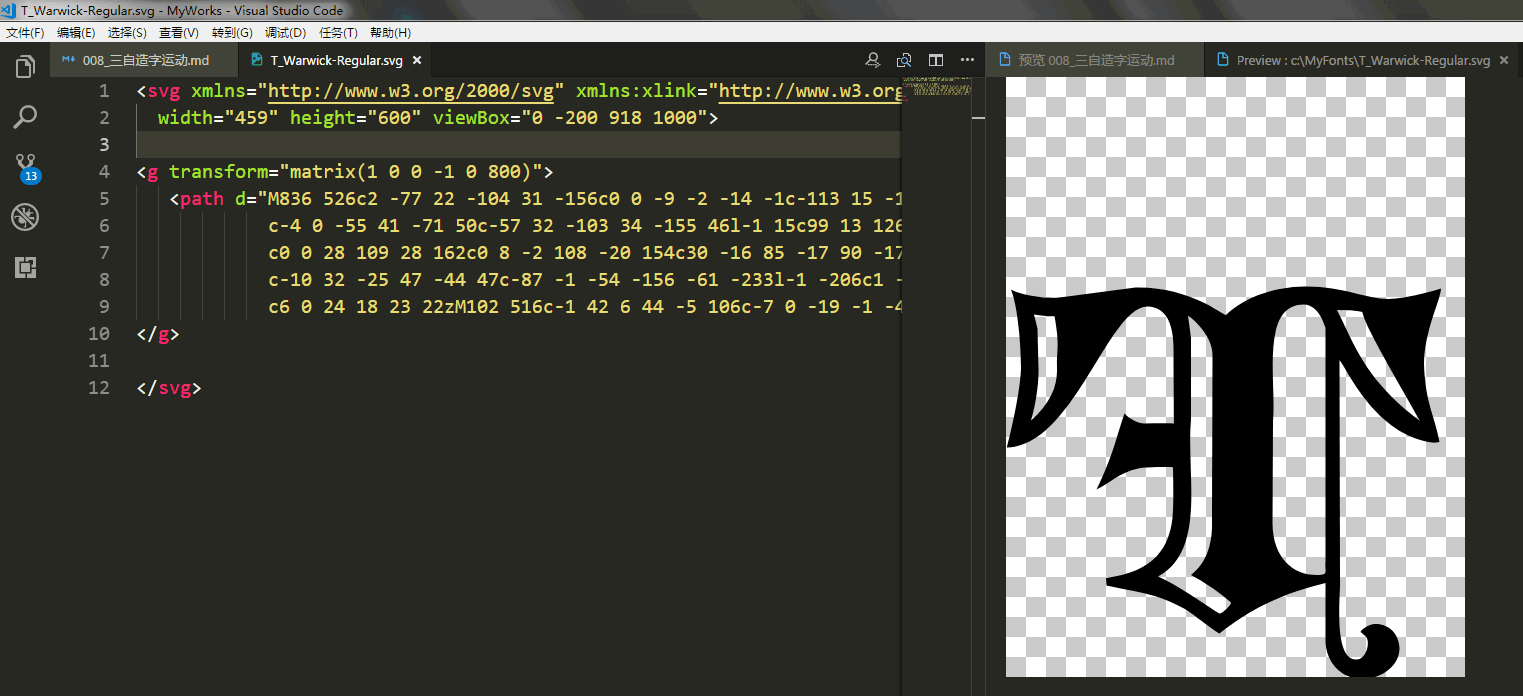Open the 任务(T) menu
The image size is (1523, 696).
coord(338,33)
